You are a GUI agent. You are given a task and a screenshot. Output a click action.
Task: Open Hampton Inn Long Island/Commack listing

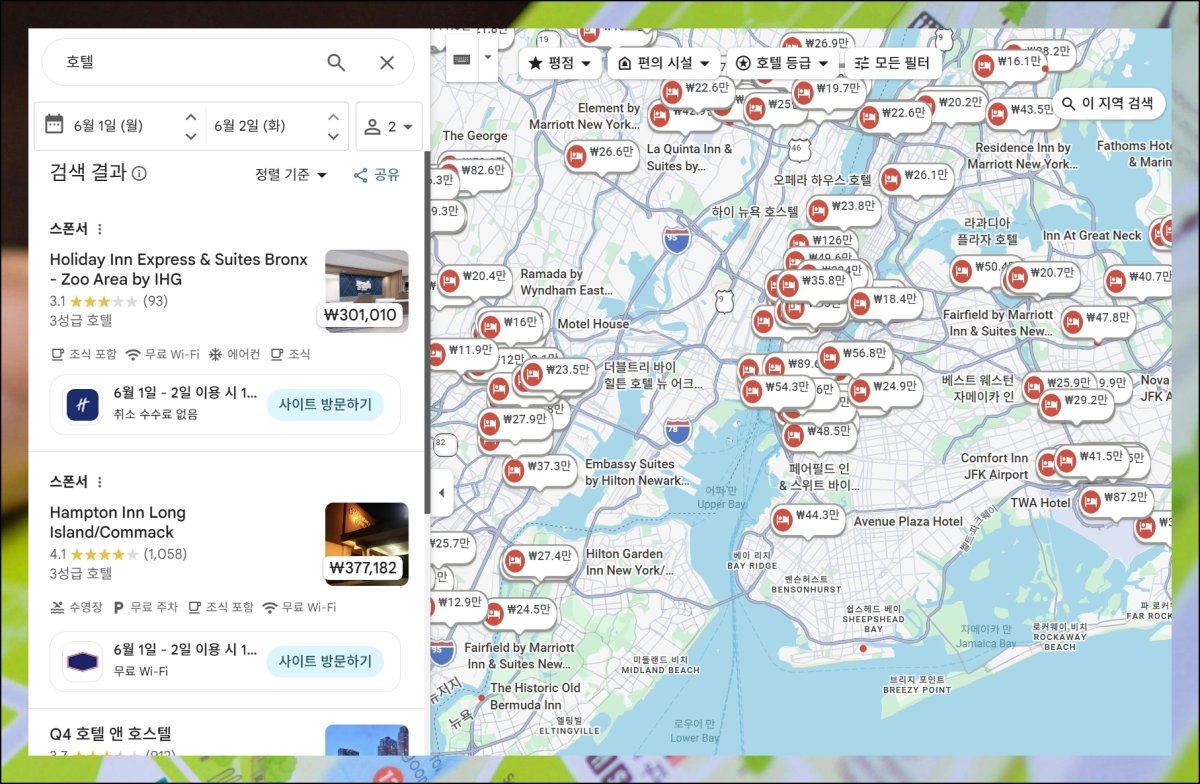[x=118, y=522]
